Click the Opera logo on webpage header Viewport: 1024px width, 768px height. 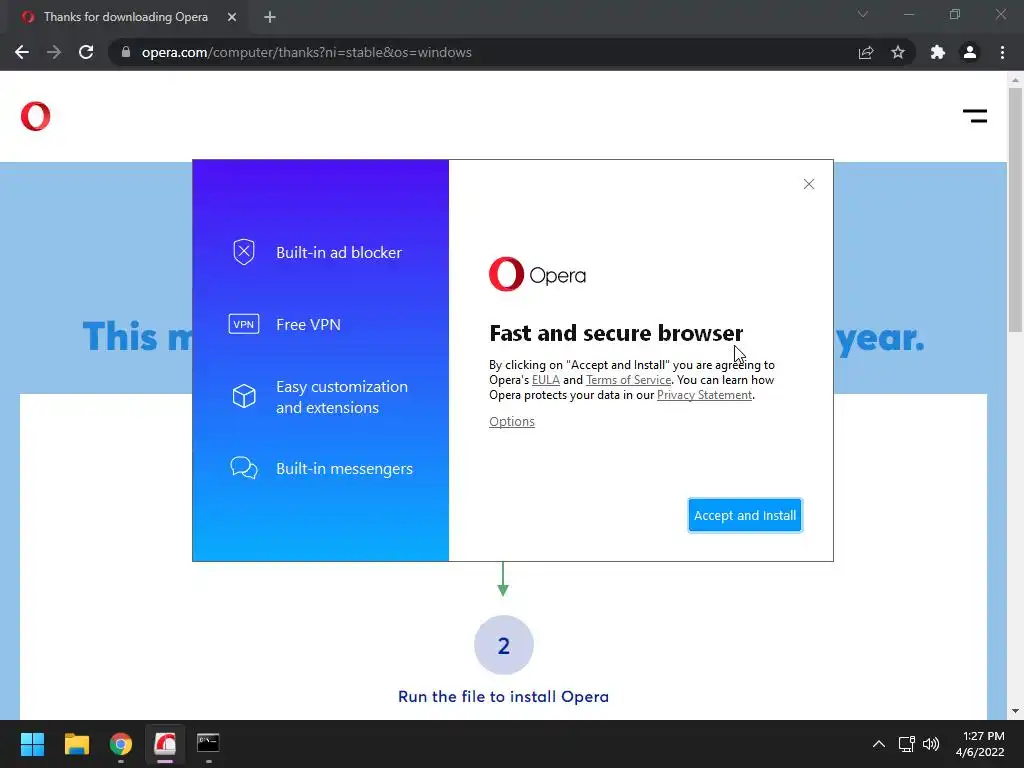(x=35, y=116)
